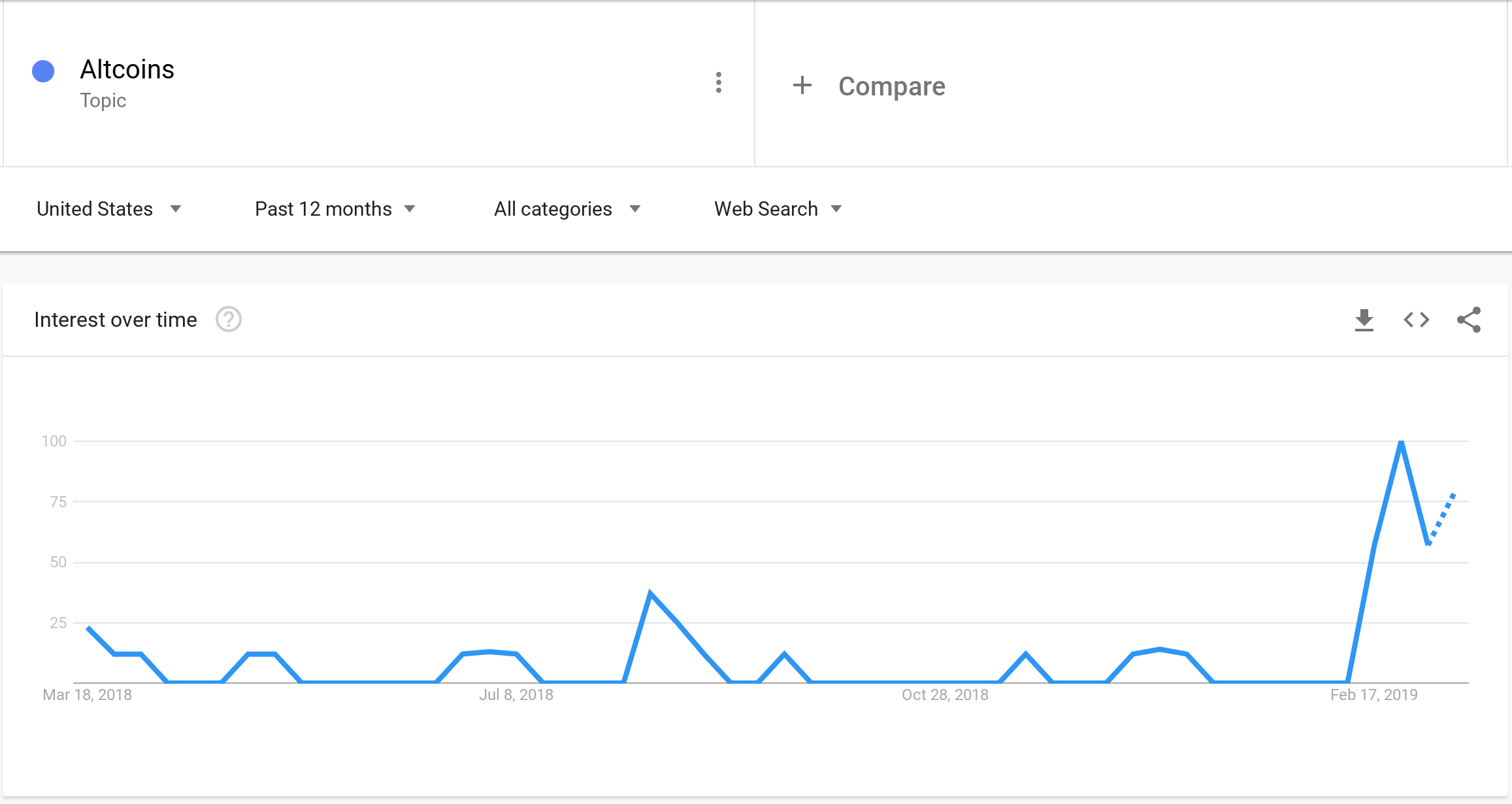Share the interest over time chart
The image size is (1512, 804).
coord(1469,320)
